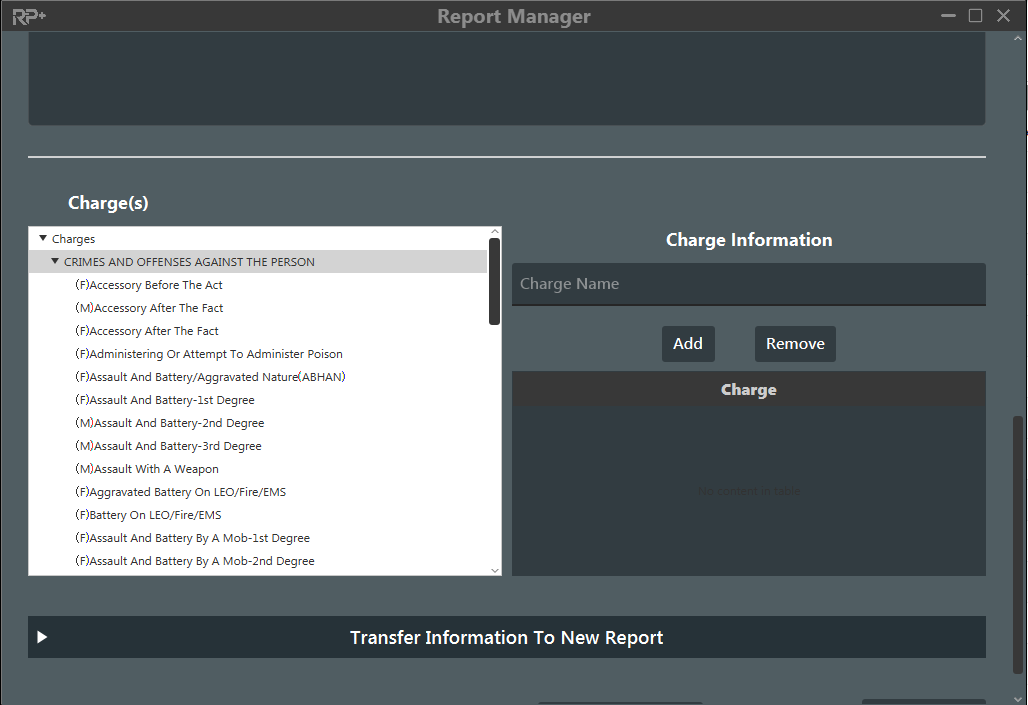Click the Add charge button
This screenshot has height=705, width=1028.
pyautogui.click(x=687, y=344)
